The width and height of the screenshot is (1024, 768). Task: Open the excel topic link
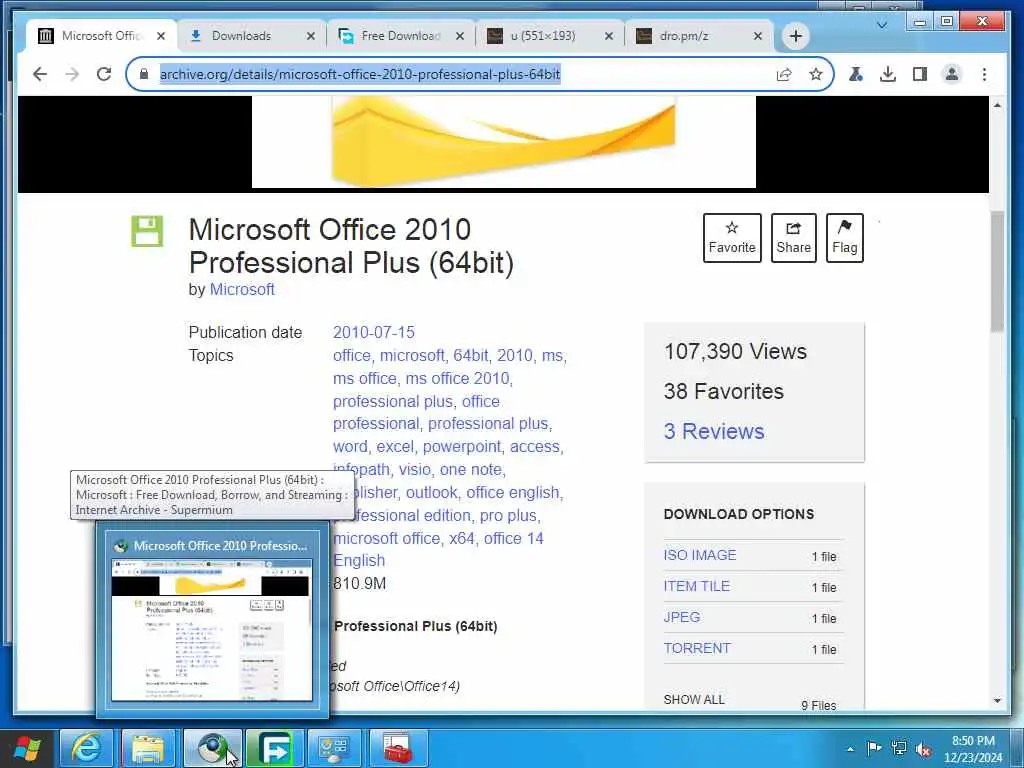point(394,447)
